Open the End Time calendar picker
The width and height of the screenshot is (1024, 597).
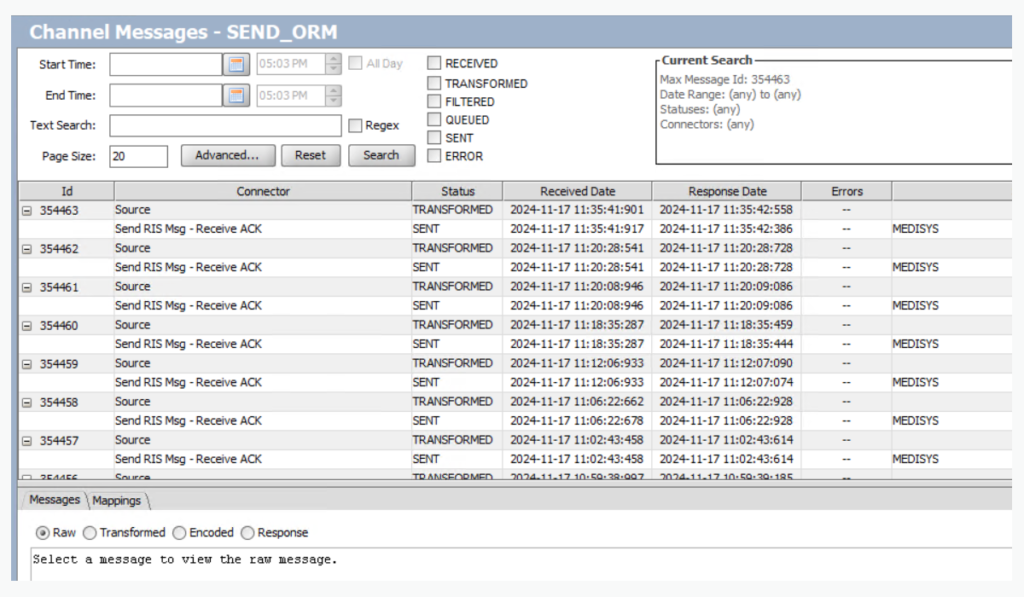click(x=236, y=95)
